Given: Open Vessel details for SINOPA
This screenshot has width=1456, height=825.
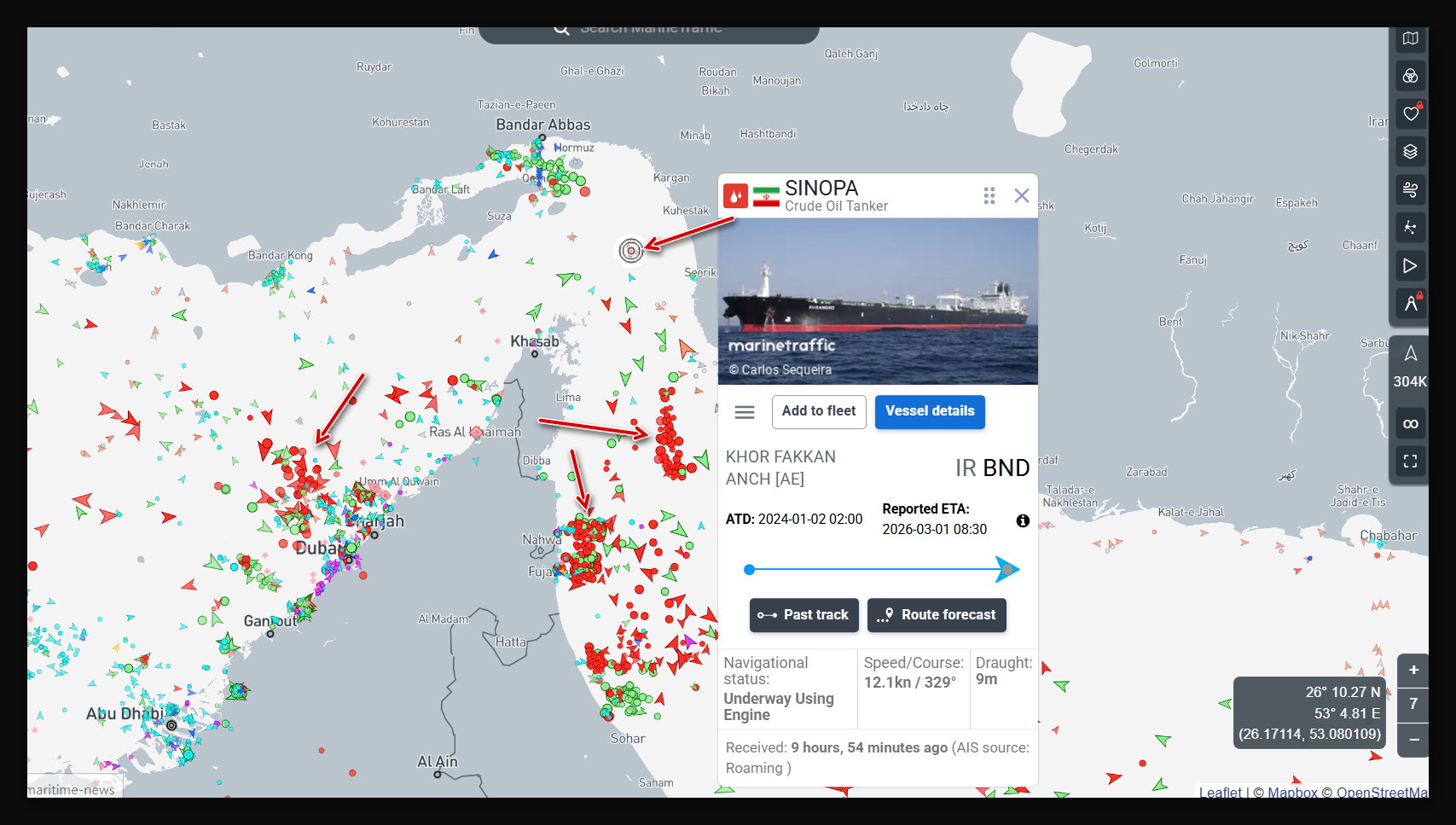Looking at the screenshot, I should 930,411.
